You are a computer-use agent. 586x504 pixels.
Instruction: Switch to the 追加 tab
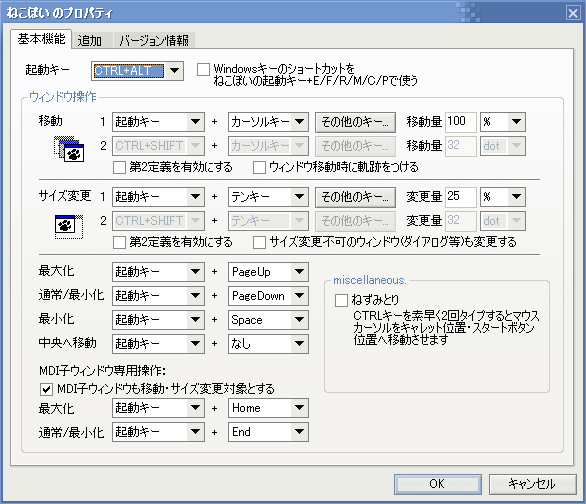pos(90,40)
